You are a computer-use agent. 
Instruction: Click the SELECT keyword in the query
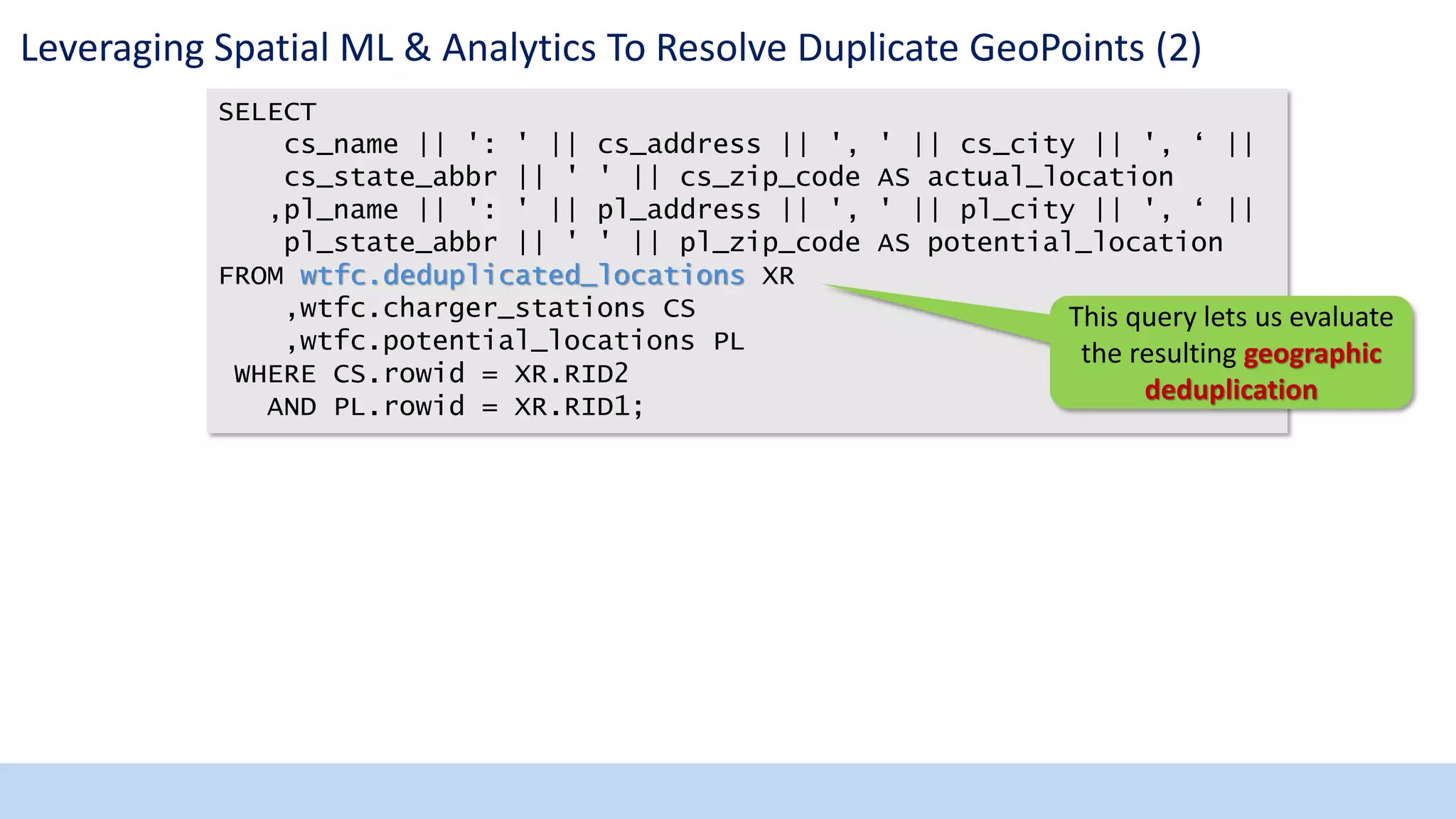267,112
